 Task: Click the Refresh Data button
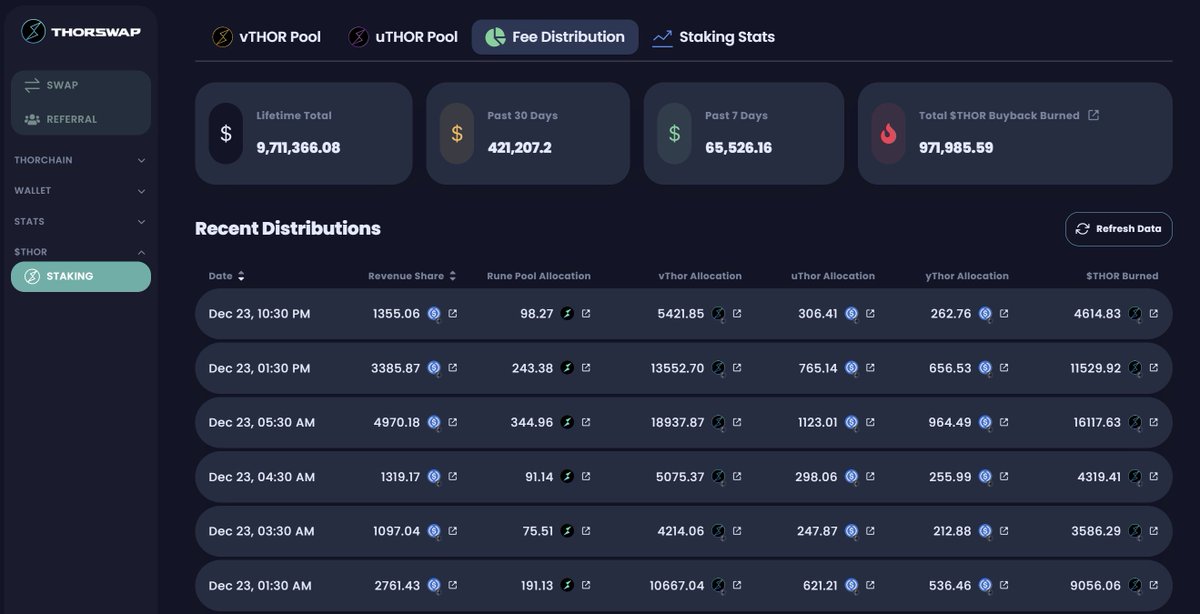click(x=1118, y=228)
